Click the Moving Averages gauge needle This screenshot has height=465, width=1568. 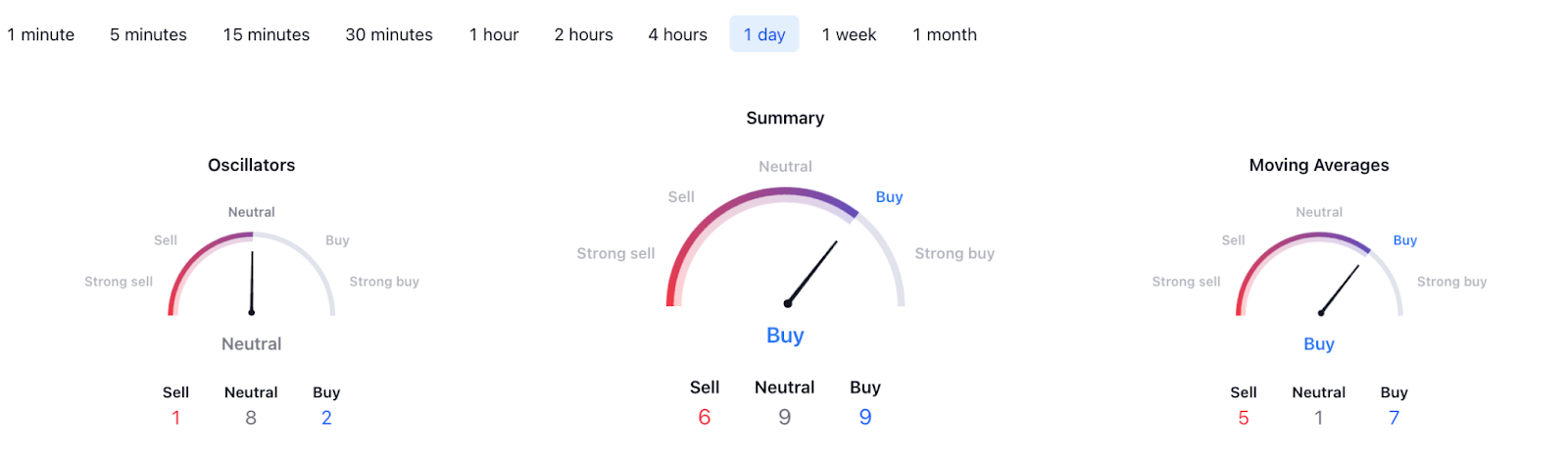pos(1340,289)
